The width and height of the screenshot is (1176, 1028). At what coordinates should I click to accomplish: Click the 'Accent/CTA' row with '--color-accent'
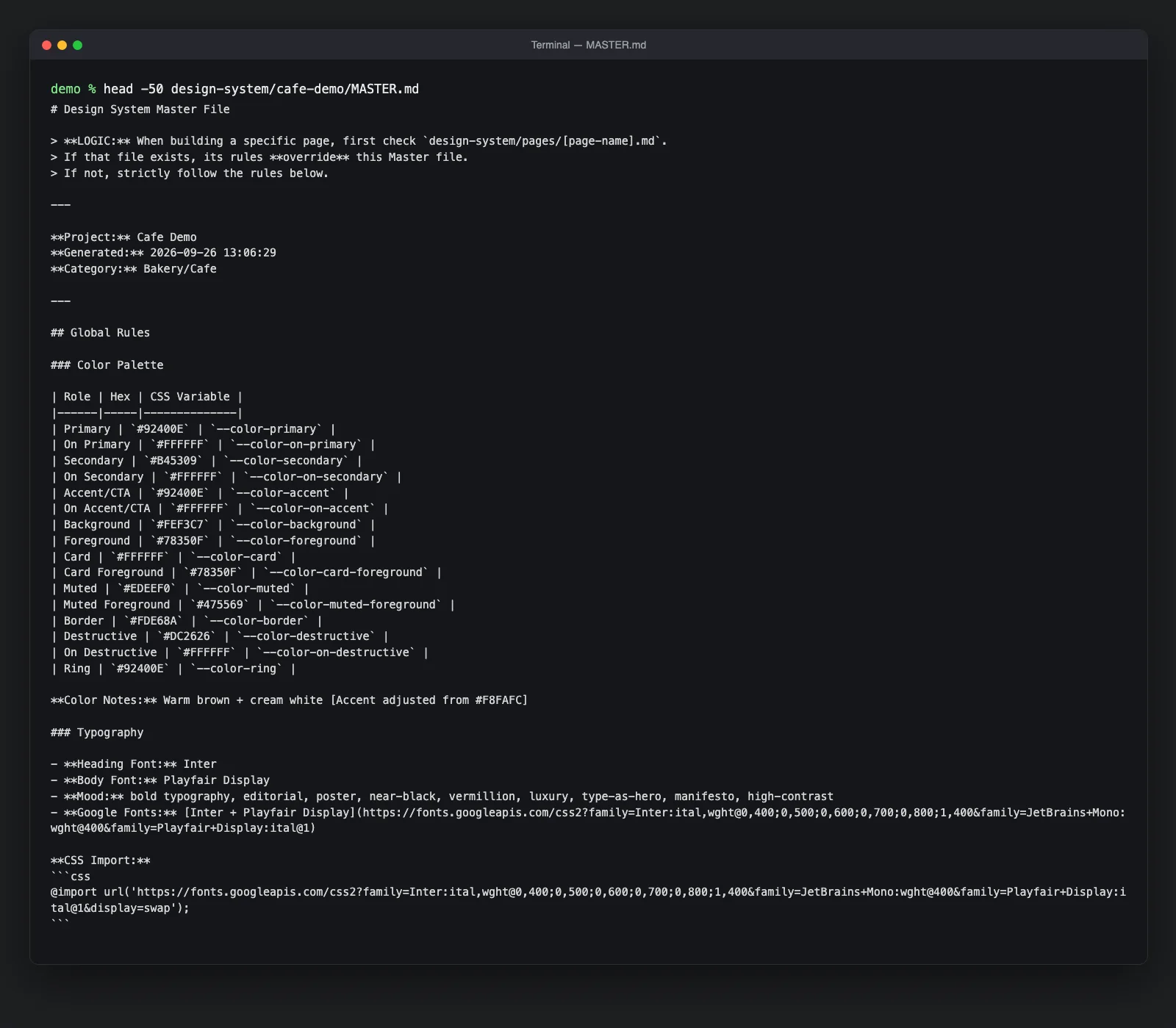[200, 493]
